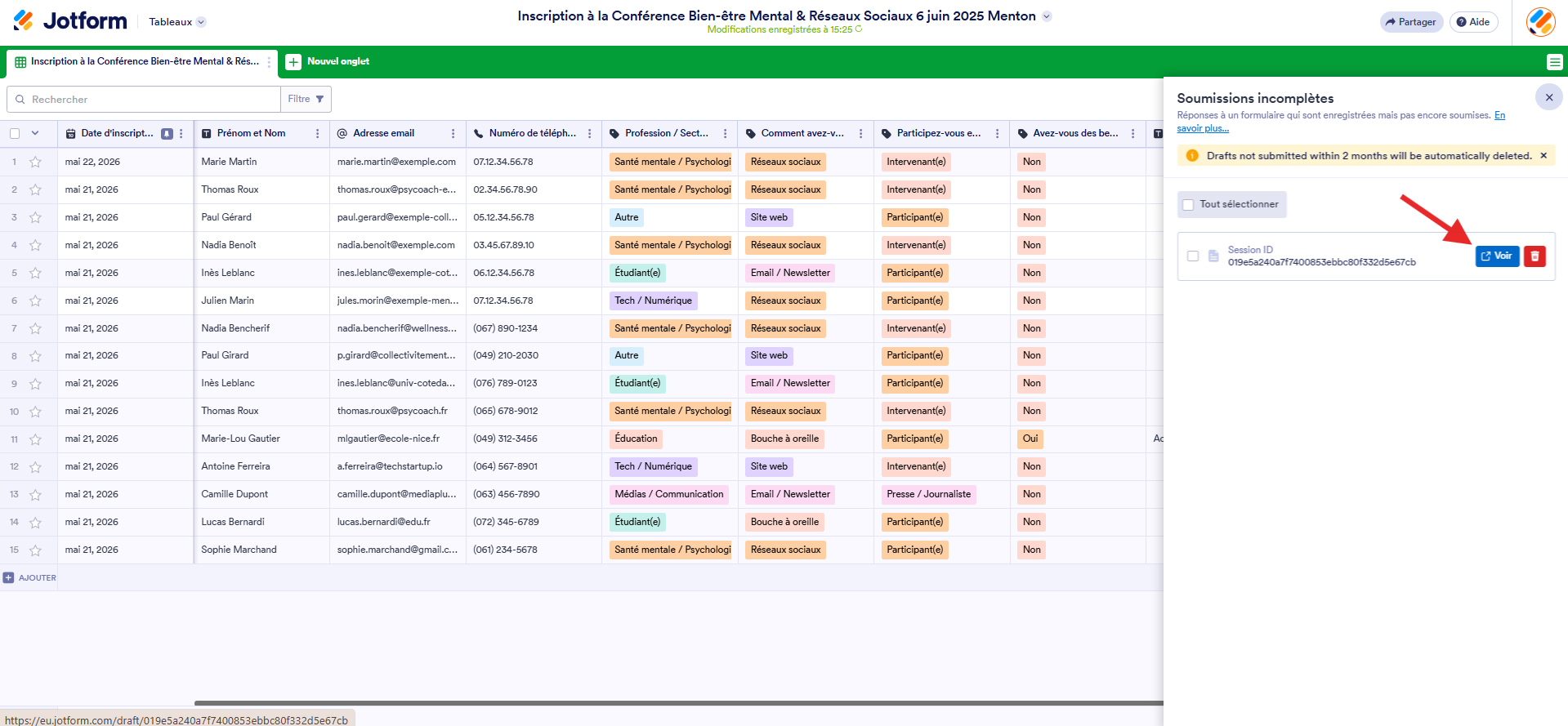Follow the En savoir plus link
Image resolution: width=1568 pixels, height=726 pixels.
(x=1341, y=122)
